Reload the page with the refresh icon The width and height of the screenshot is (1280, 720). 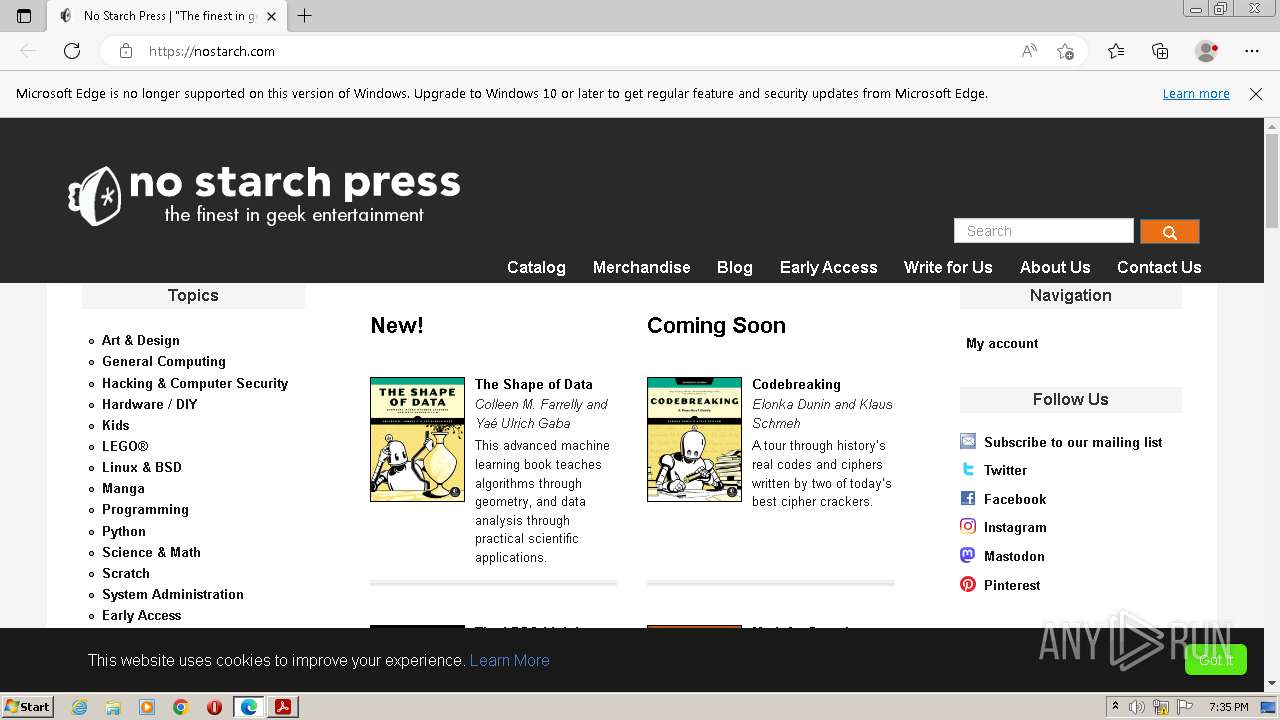(x=72, y=51)
